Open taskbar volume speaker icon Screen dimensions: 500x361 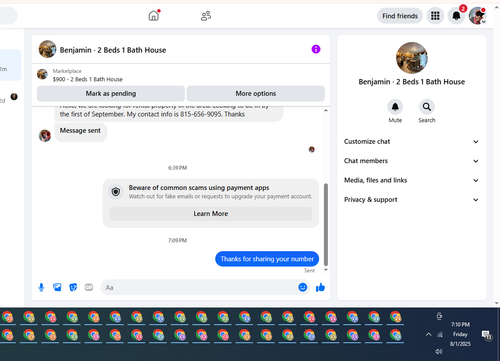coord(439,351)
